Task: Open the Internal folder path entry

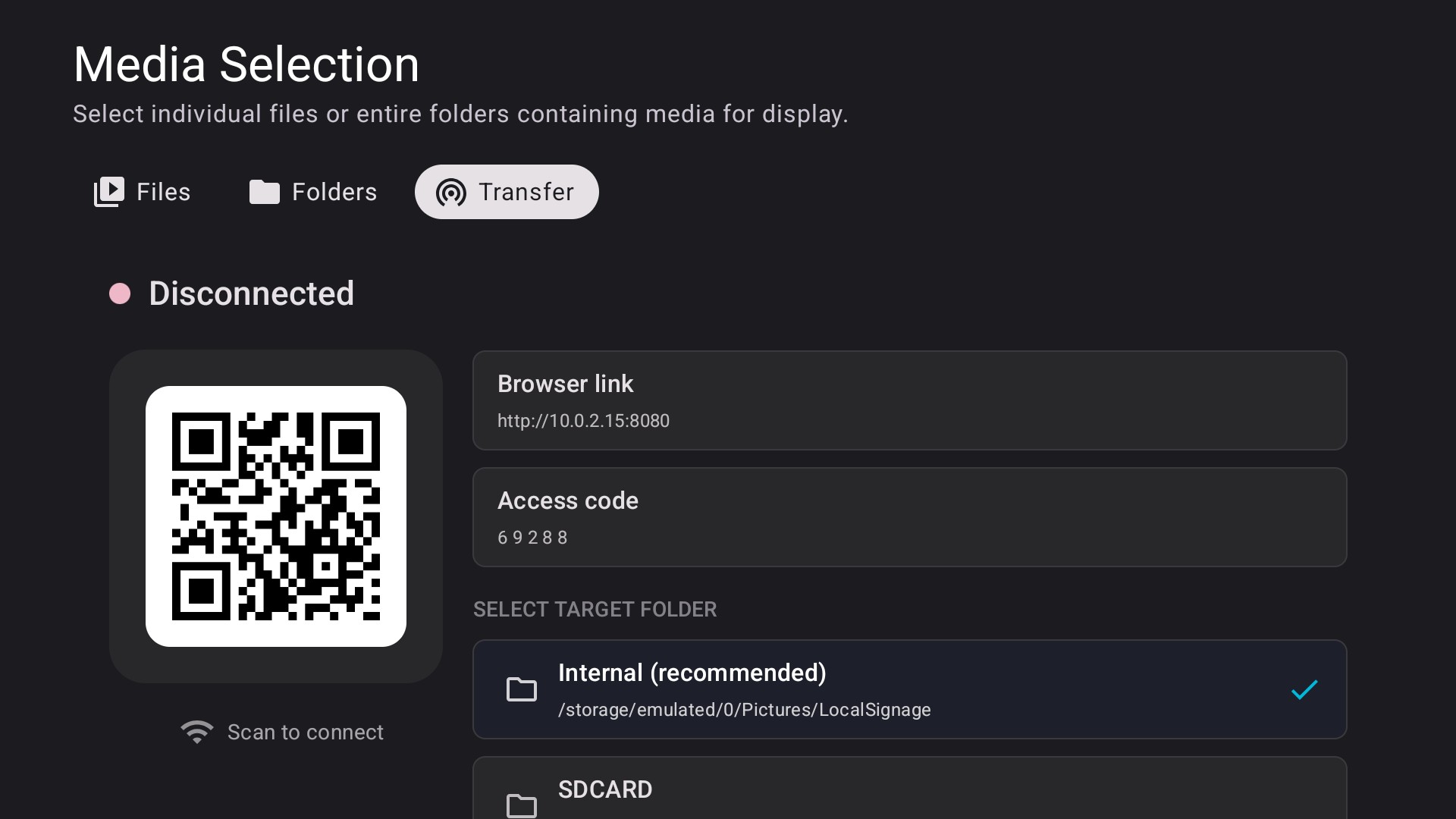Action: [x=745, y=711]
